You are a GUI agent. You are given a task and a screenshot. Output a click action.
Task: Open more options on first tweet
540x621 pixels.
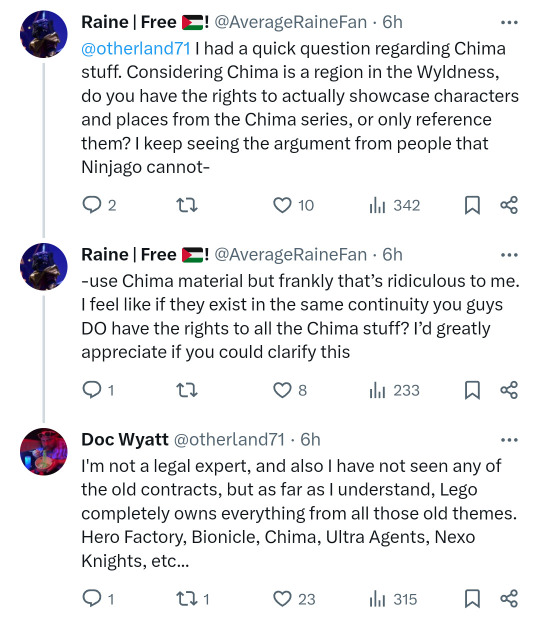pyautogui.click(x=509, y=23)
